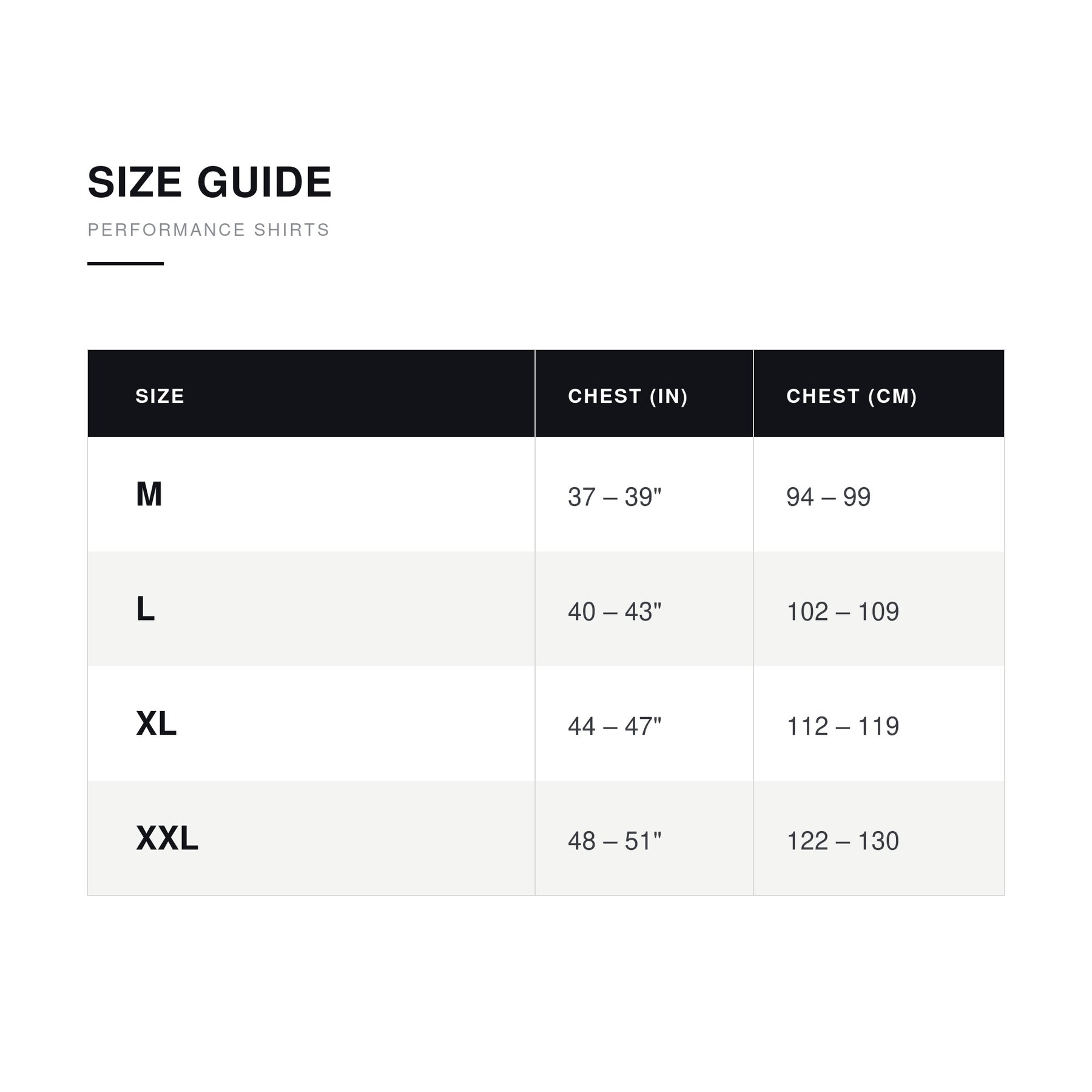The width and height of the screenshot is (1092, 1092).
Task: Click the CHEST (CM) column header
Action: (852, 396)
